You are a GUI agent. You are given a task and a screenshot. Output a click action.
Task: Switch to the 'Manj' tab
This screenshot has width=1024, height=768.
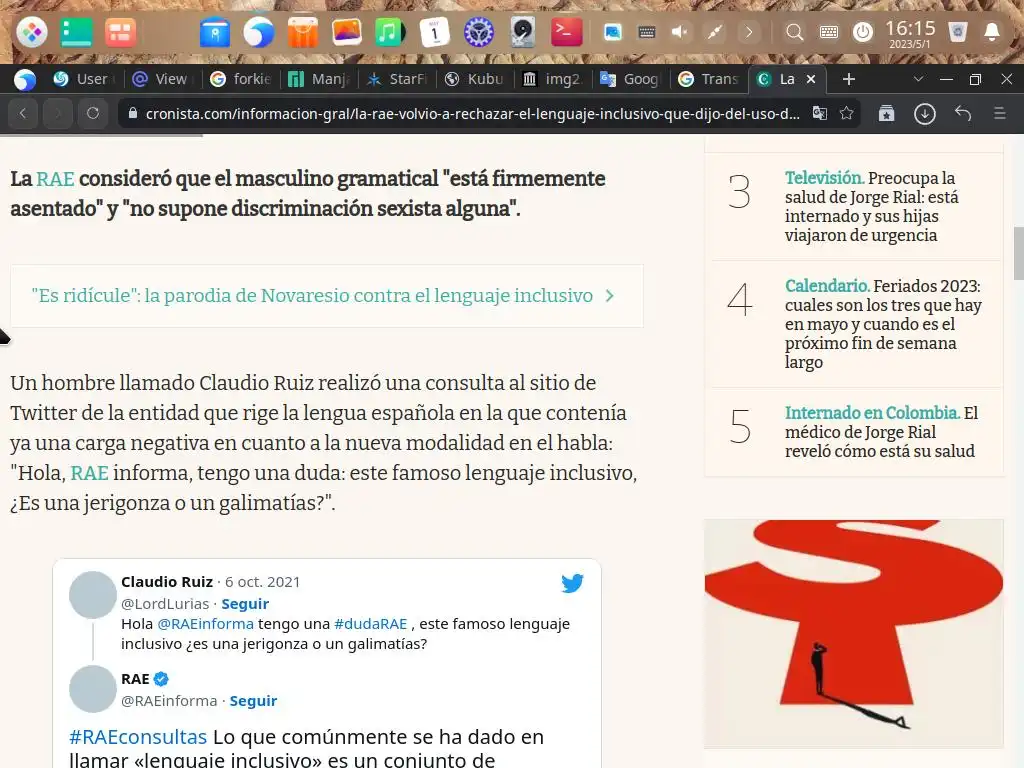[319, 79]
